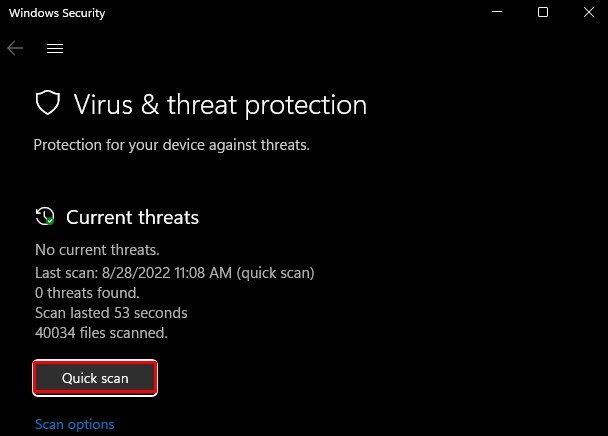The width and height of the screenshot is (608, 436).
Task: Click the Current threats scan history icon
Action: click(x=45, y=216)
